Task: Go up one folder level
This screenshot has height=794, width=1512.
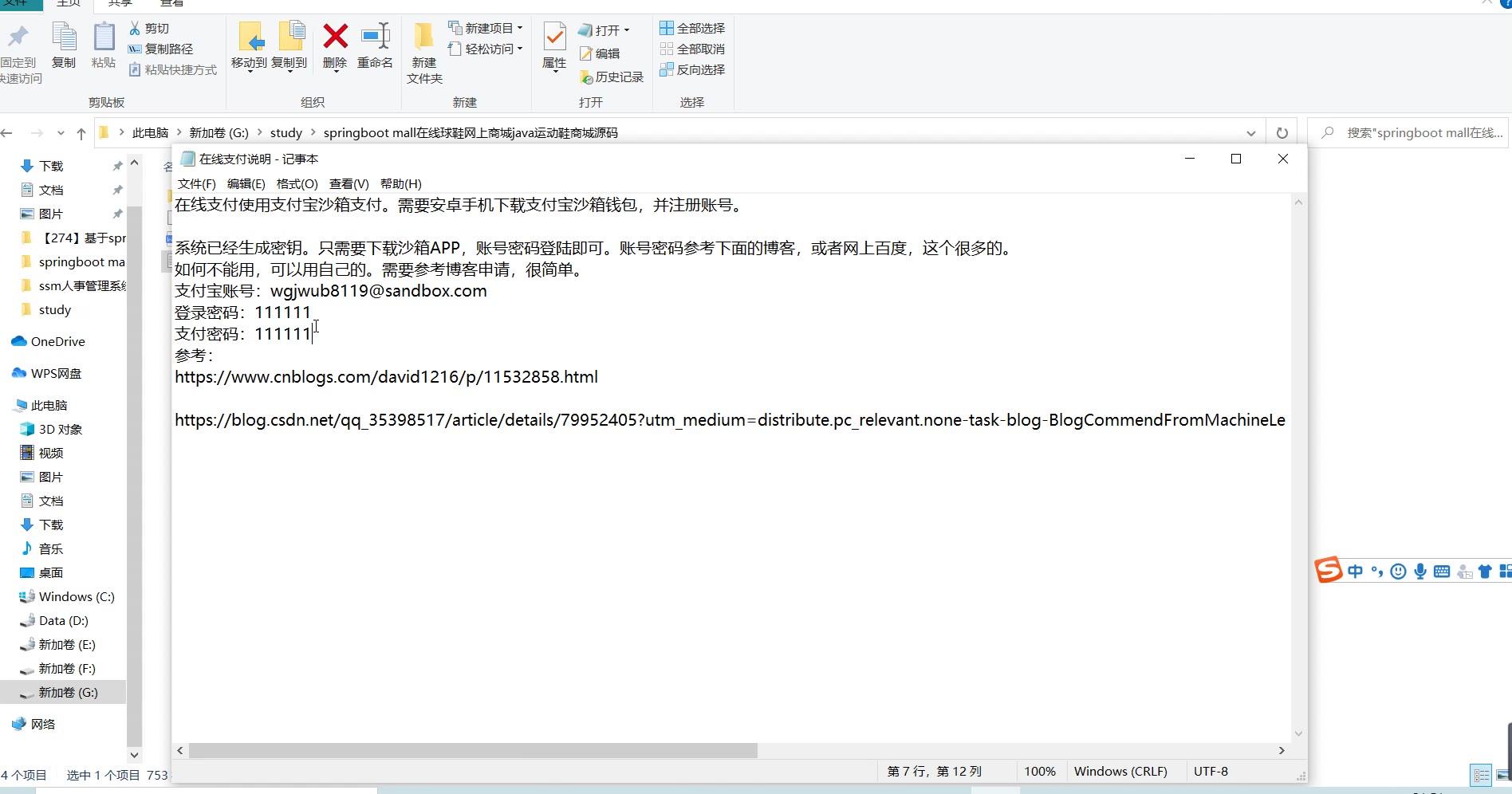Action: tap(81, 133)
